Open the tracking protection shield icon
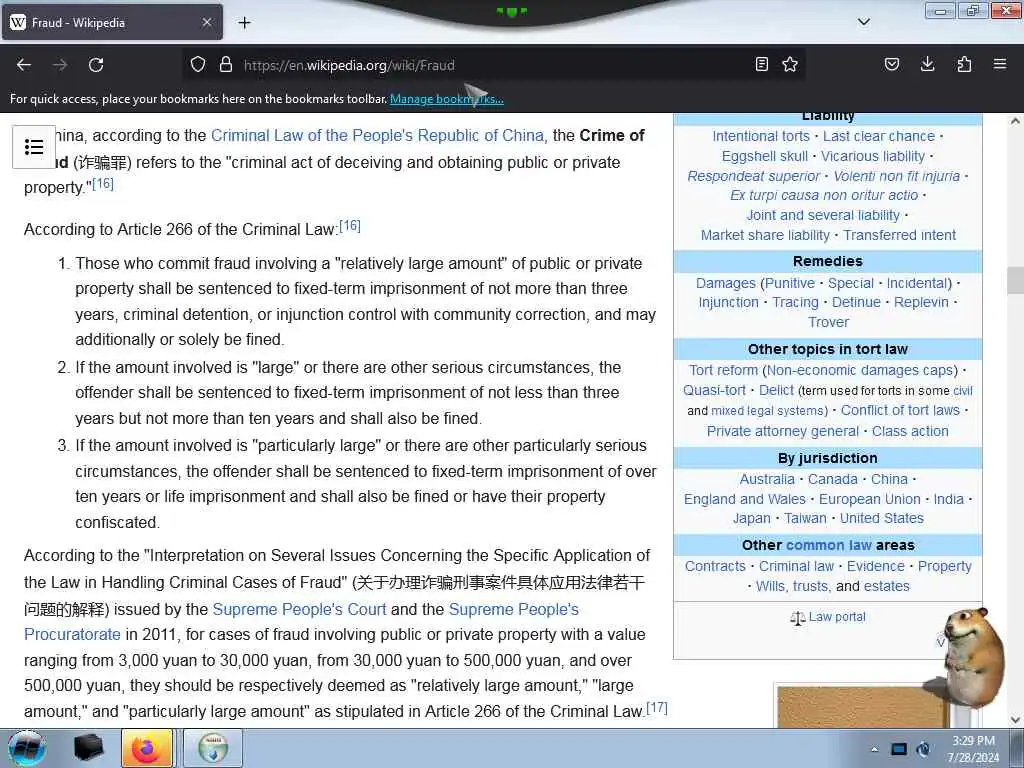The height and width of the screenshot is (768, 1024). (198, 64)
